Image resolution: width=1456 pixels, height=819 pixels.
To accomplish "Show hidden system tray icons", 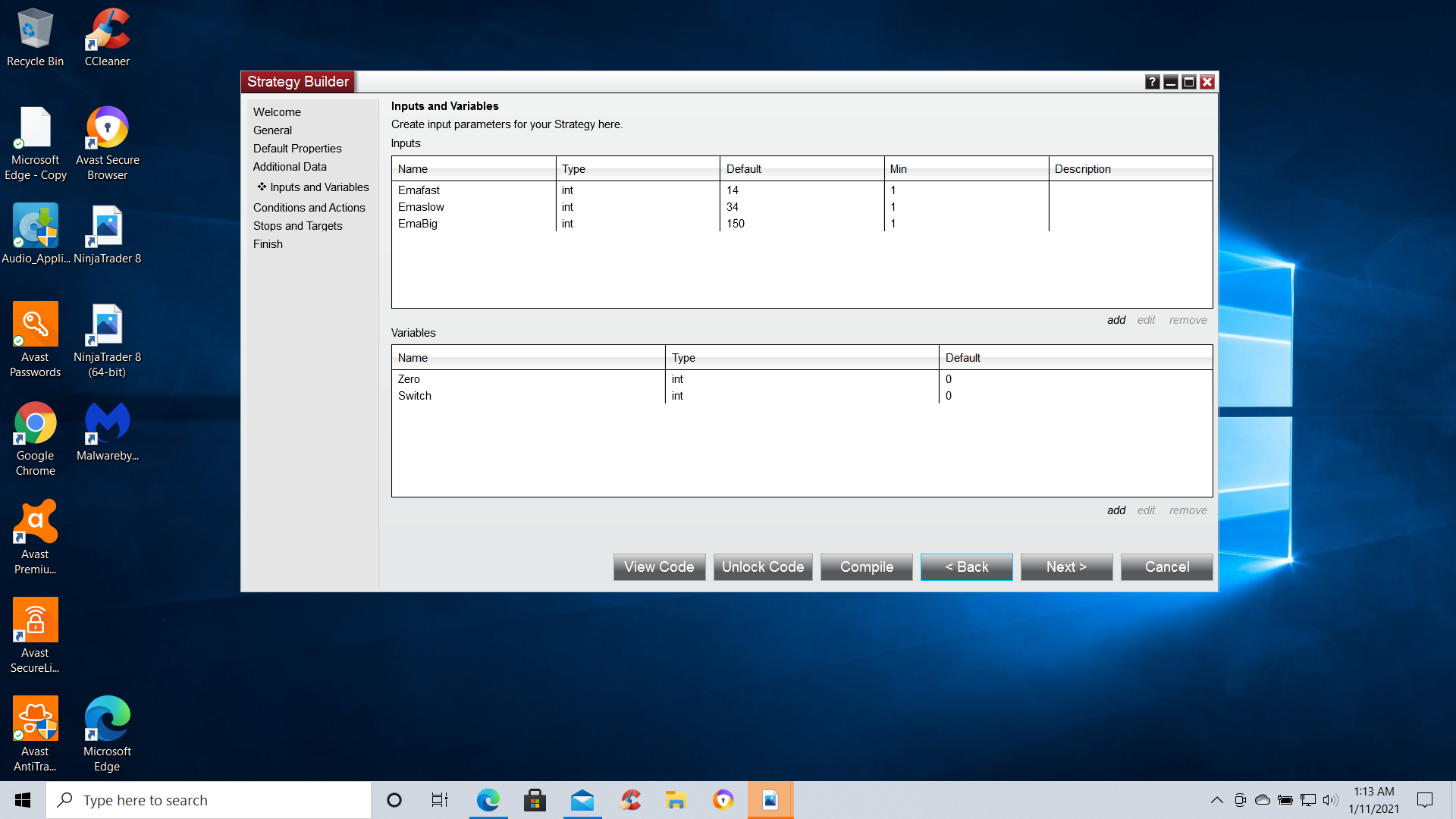I will (1216, 800).
